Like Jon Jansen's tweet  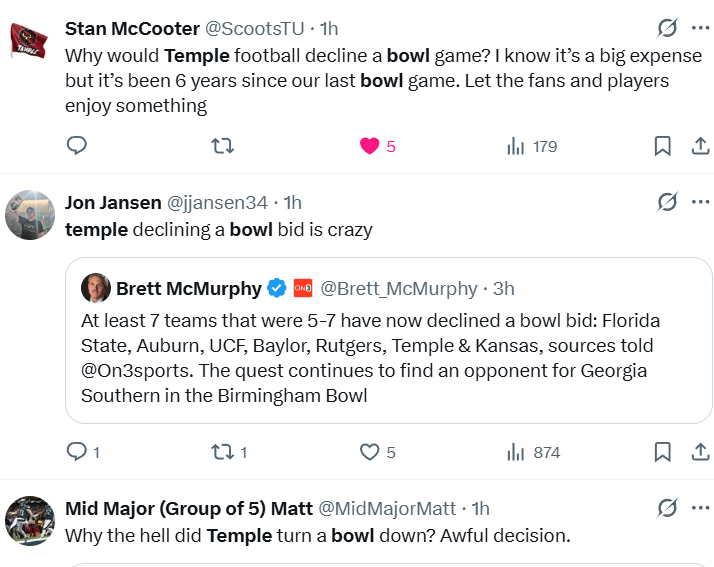tap(370, 452)
